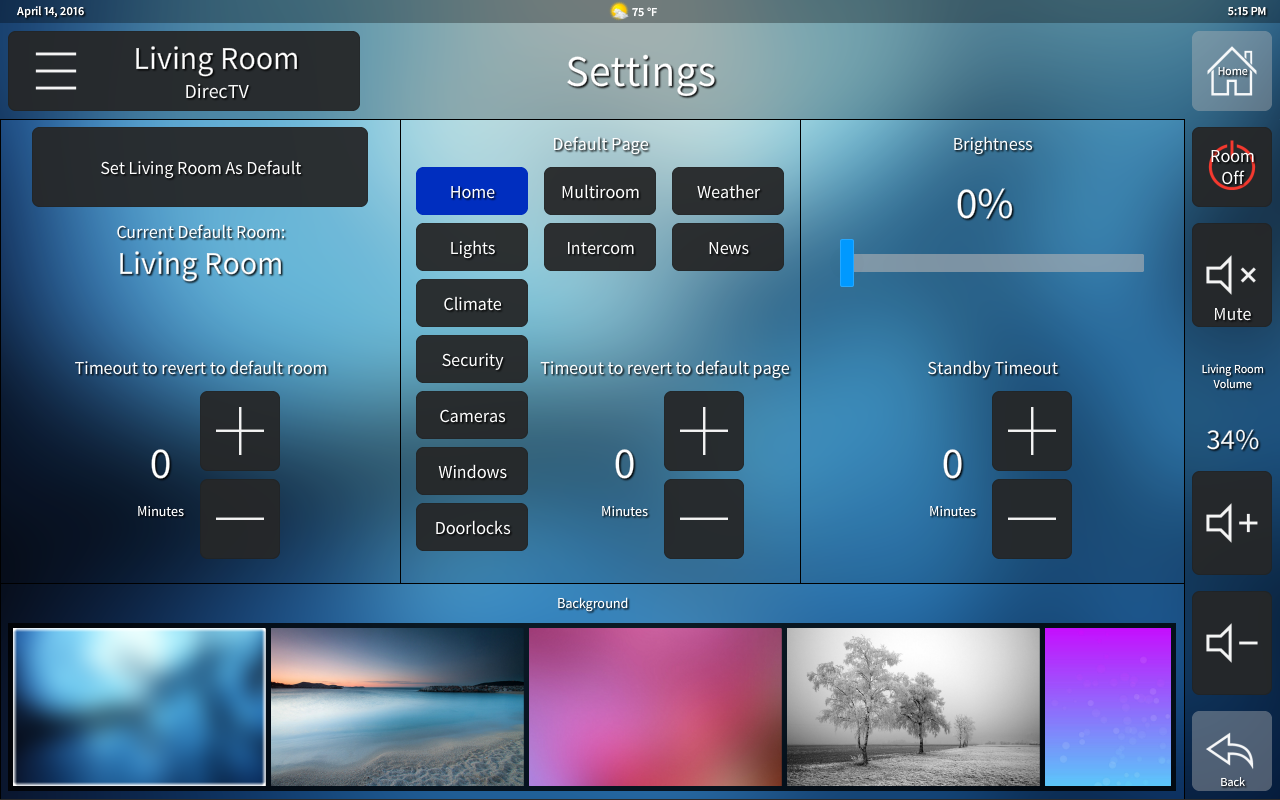Tap the Back arrow icon
The height and width of the screenshot is (800, 1280).
[x=1232, y=751]
